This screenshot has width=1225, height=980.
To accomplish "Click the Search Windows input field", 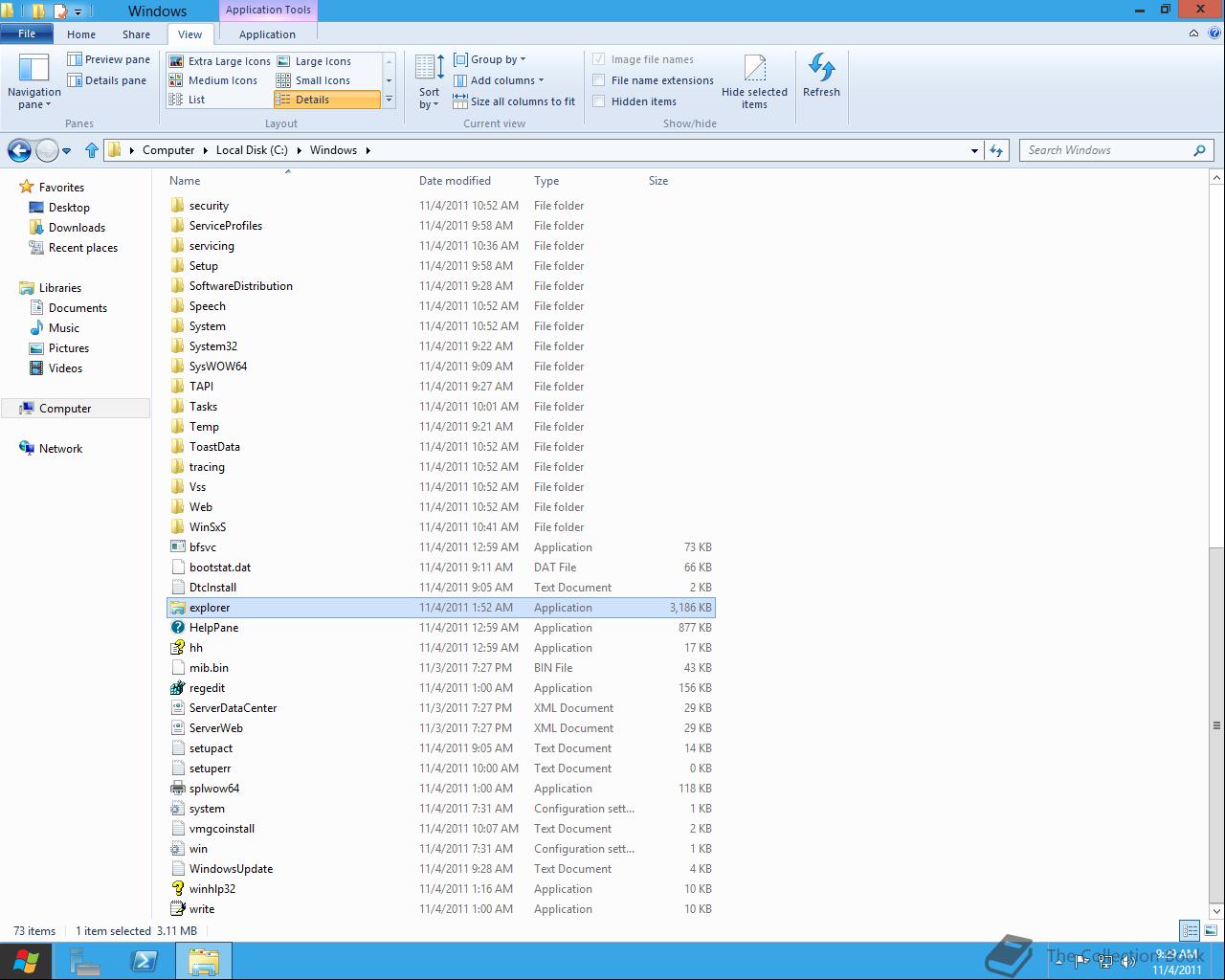I will [1105, 150].
